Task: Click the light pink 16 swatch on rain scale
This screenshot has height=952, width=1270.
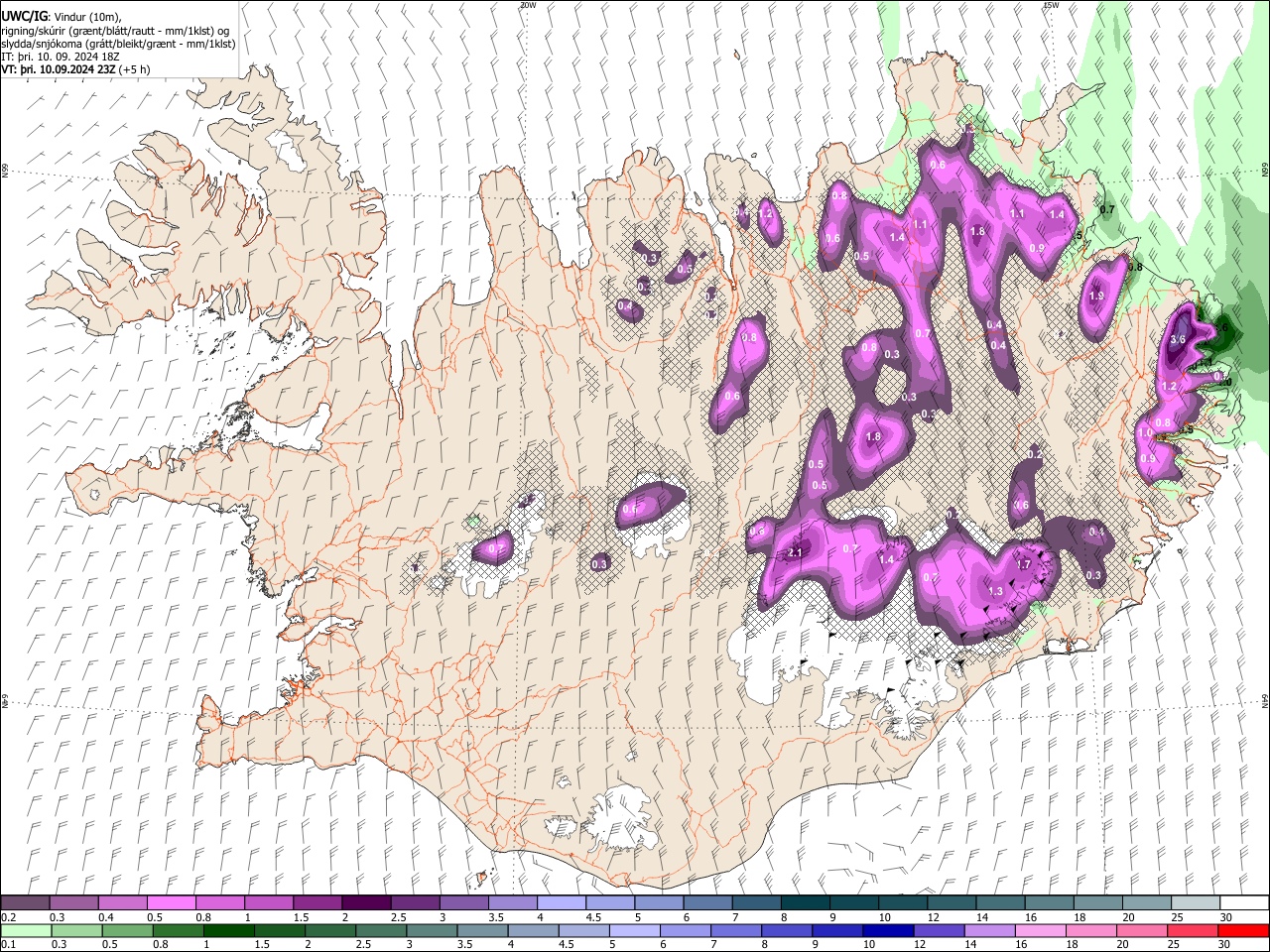Action: [x=1040, y=930]
